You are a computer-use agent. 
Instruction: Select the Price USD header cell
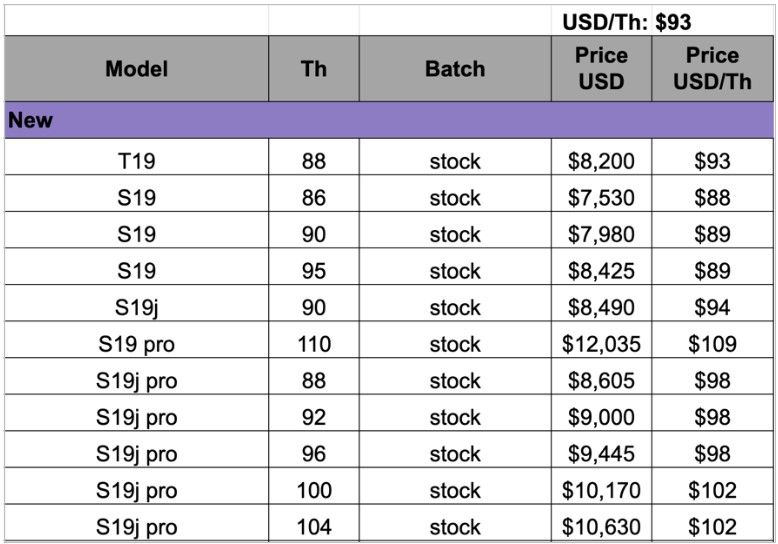click(601, 69)
